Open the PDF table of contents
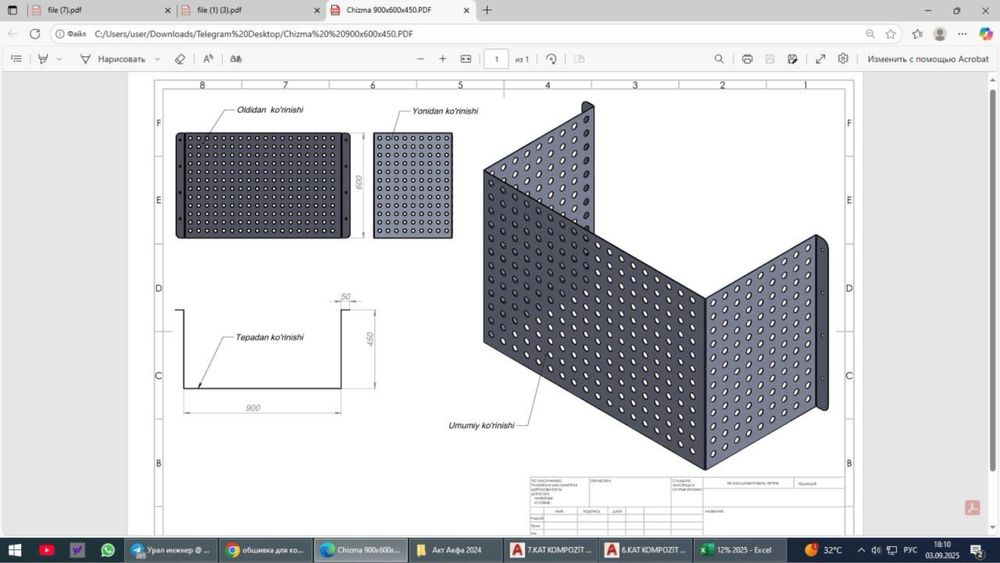The image size is (1000, 563). click(17, 59)
